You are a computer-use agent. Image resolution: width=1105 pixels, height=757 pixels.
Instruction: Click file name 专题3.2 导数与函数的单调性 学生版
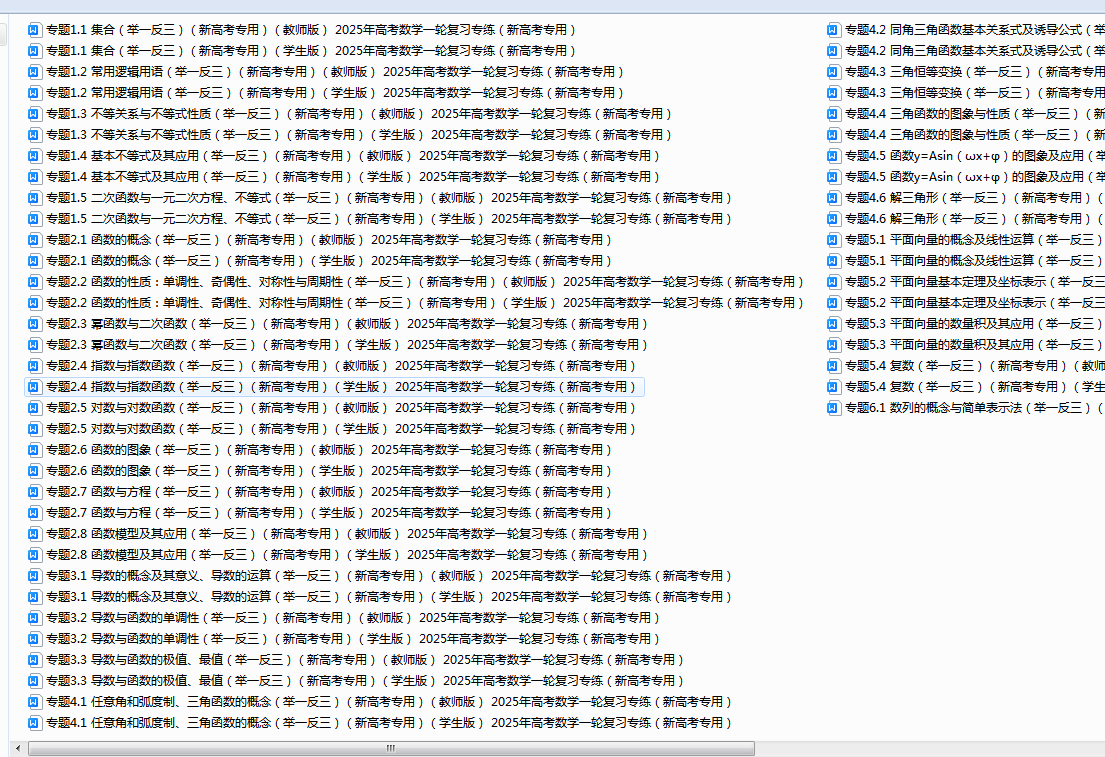click(x=353, y=639)
